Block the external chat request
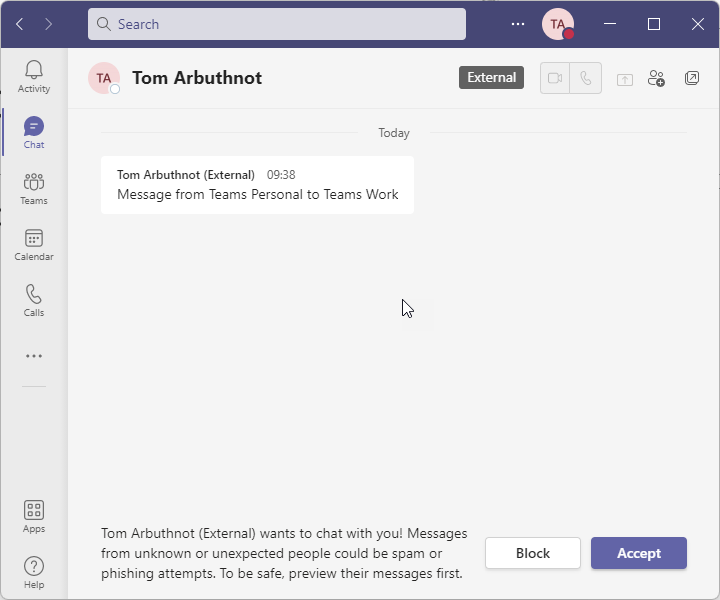The height and width of the screenshot is (600, 720). [533, 553]
